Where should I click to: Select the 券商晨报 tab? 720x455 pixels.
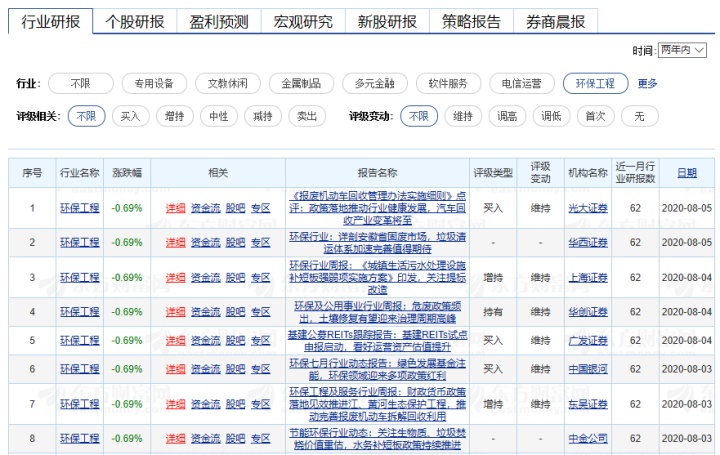click(555, 21)
